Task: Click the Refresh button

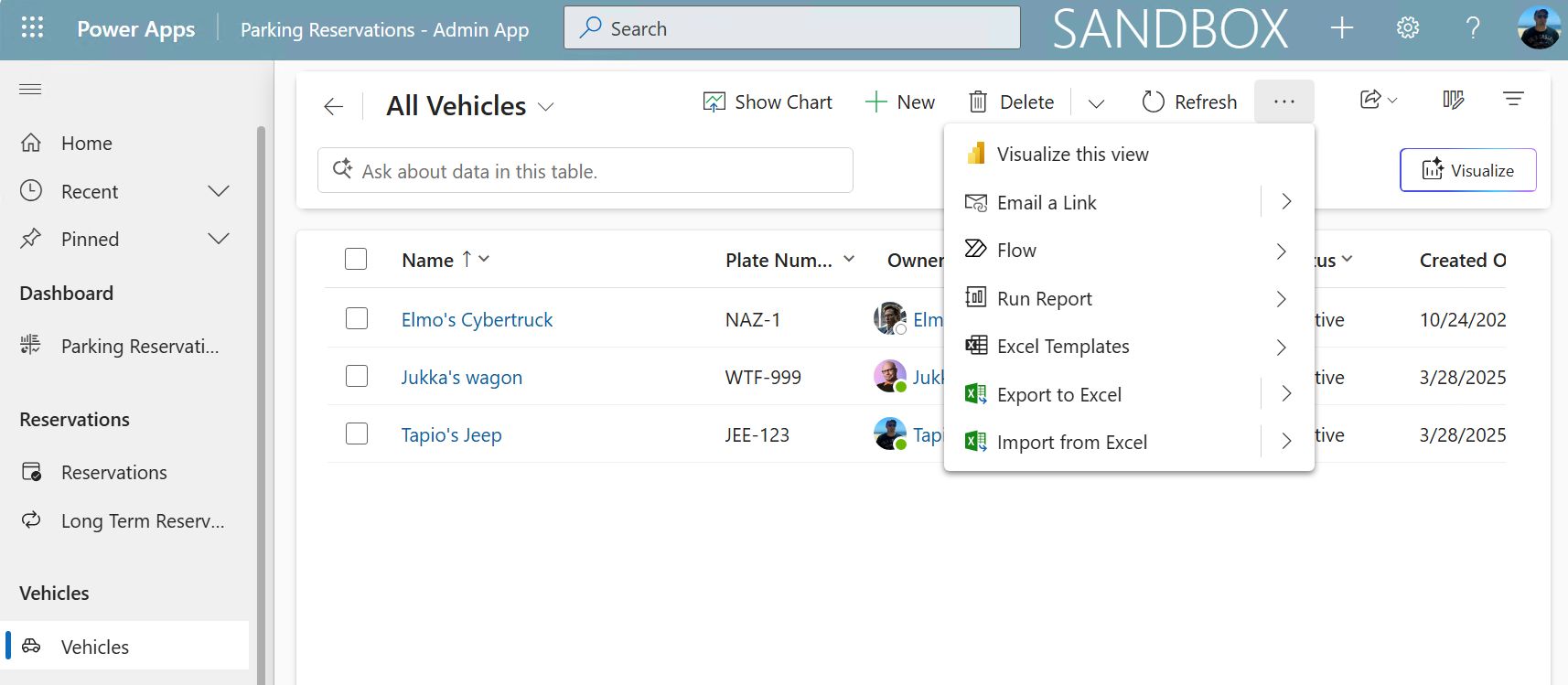Action: (x=1189, y=102)
